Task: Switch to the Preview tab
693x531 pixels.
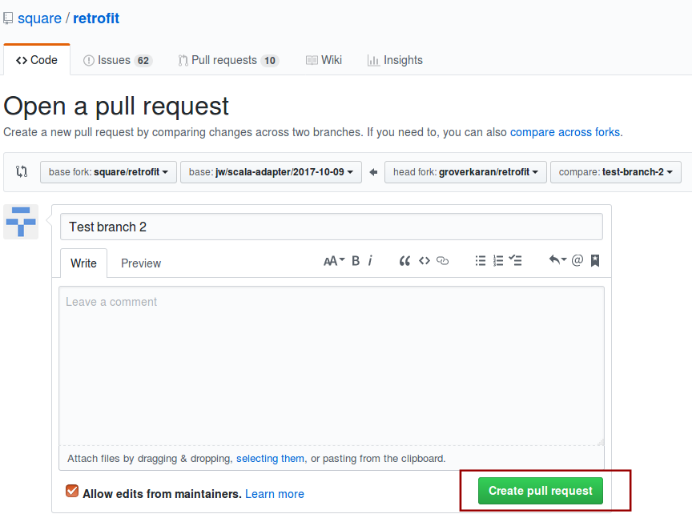Action: pyautogui.click(x=141, y=263)
